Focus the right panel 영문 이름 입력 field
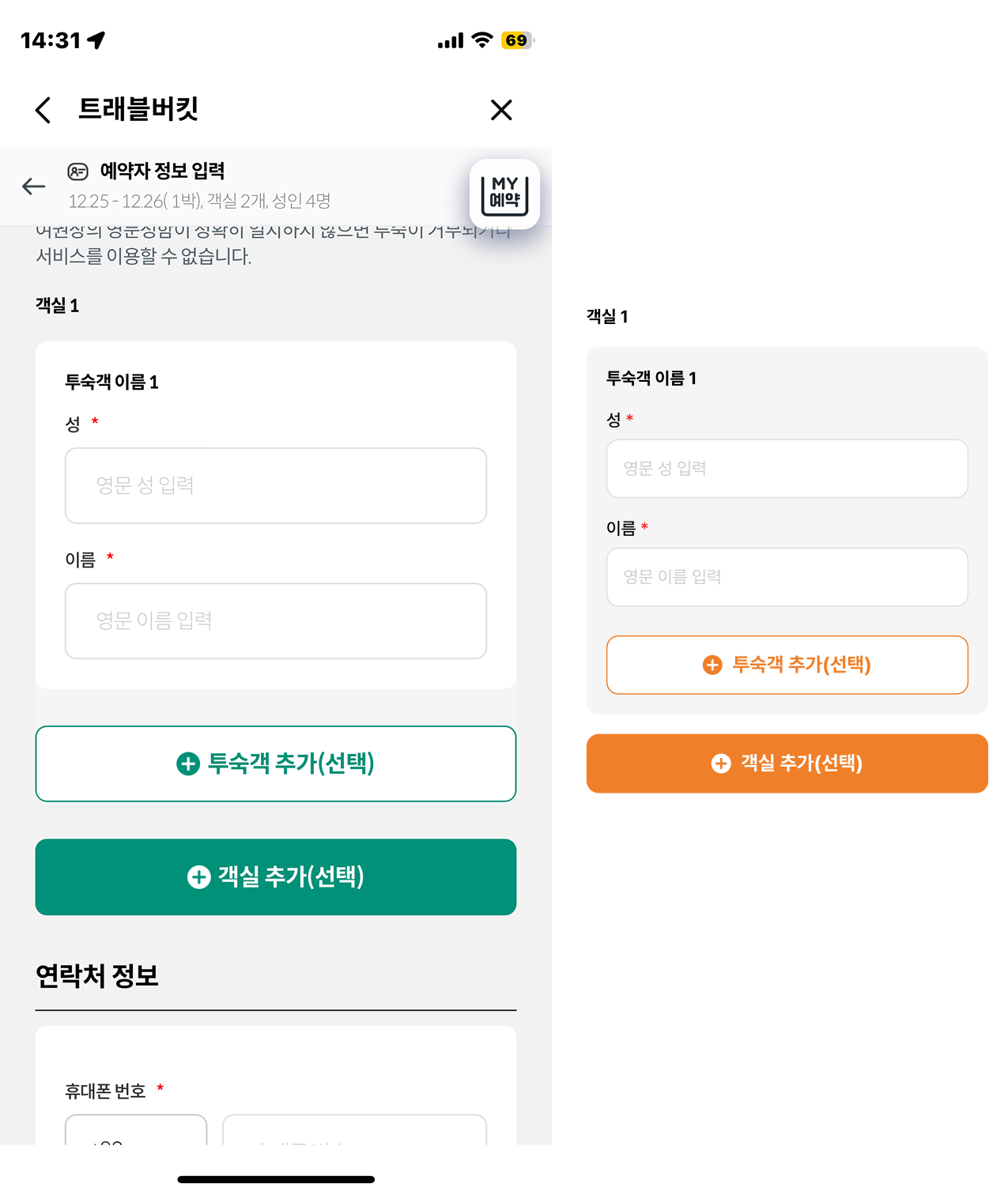Screen dimensions: 1008x1195 (x=787, y=577)
